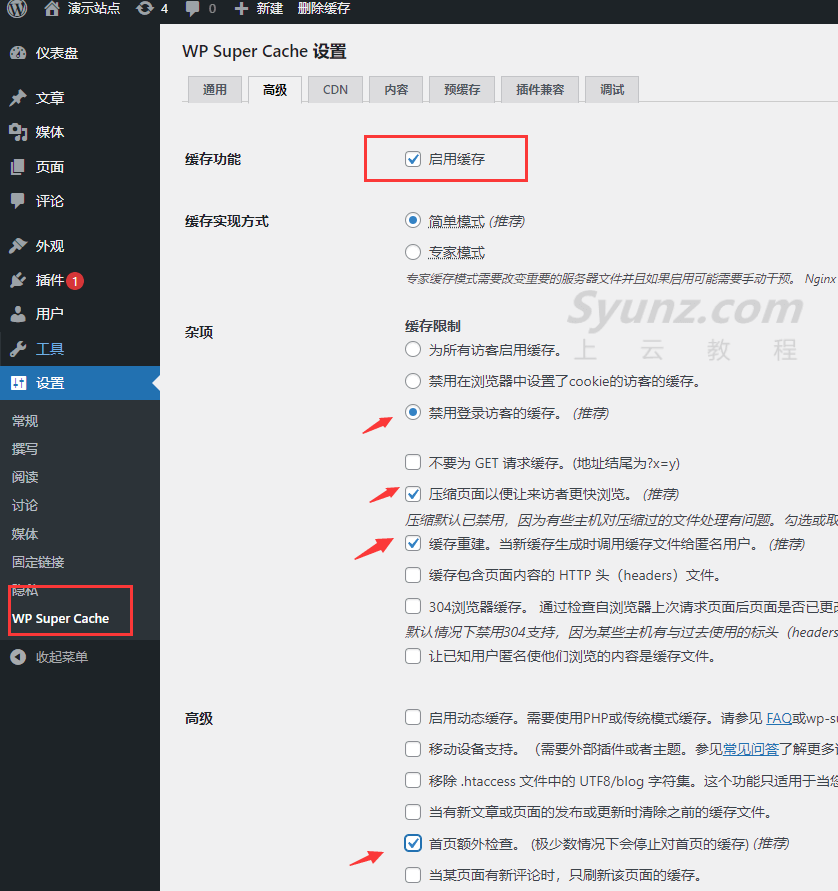The width and height of the screenshot is (838, 891).
Task: Click the 仪表盘 dashboard gauge icon
Action: tap(18, 53)
